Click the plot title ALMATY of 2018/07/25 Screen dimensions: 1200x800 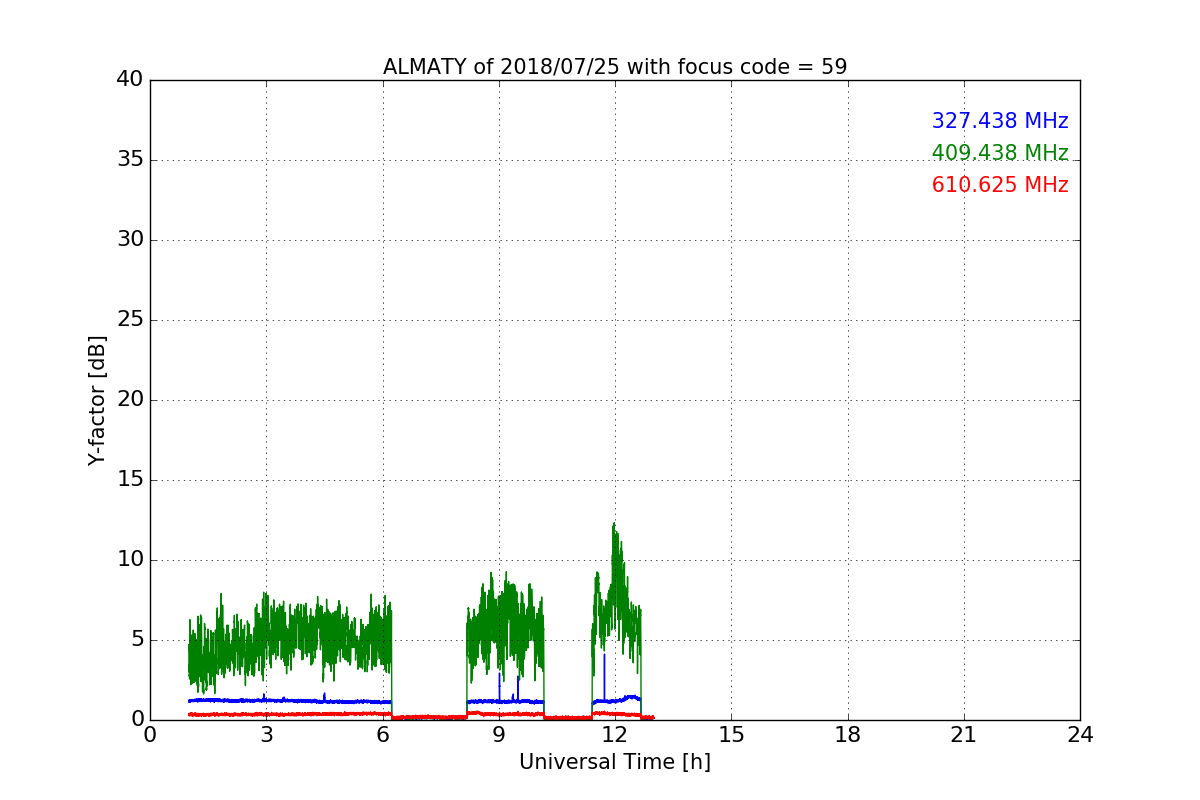point(615,67)
